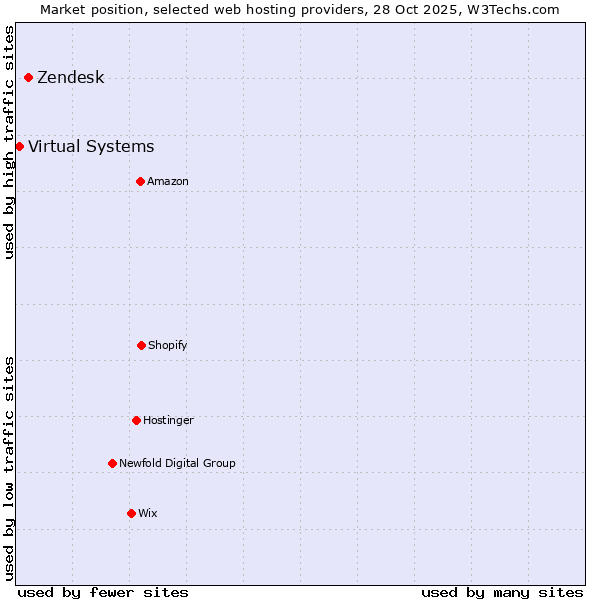This screenshot has height=600, width=600.
Task: Click 'used by low traffic sites' axis label
Action: tap(9, 468)
